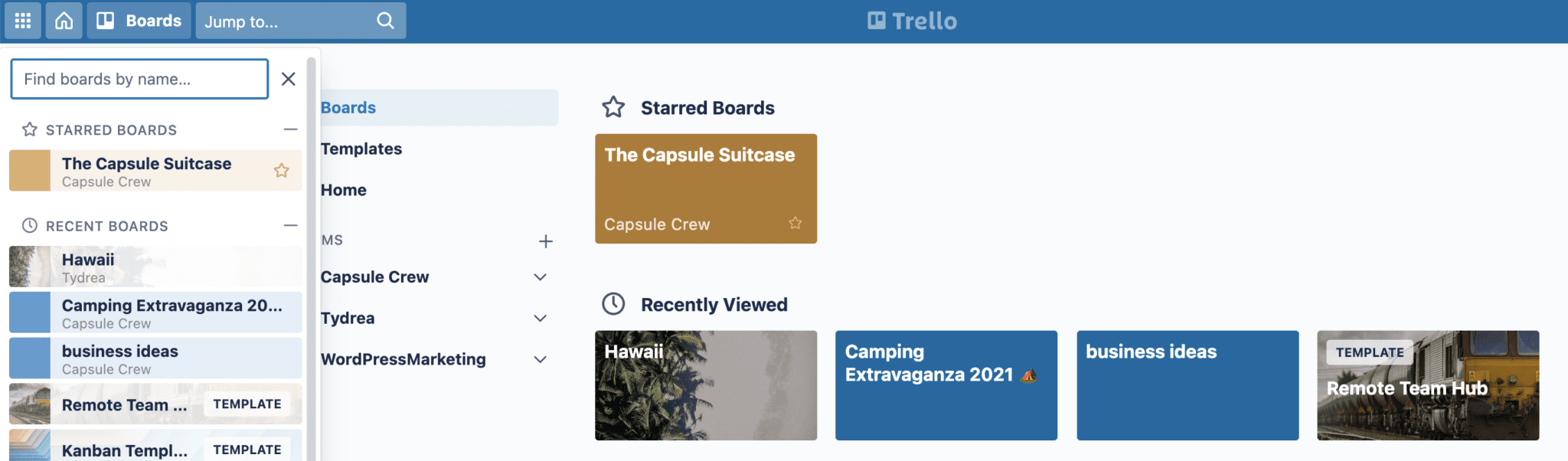Open the Hawaii board thumbnail
1568x461 pixels.
[x=705, y=385]
